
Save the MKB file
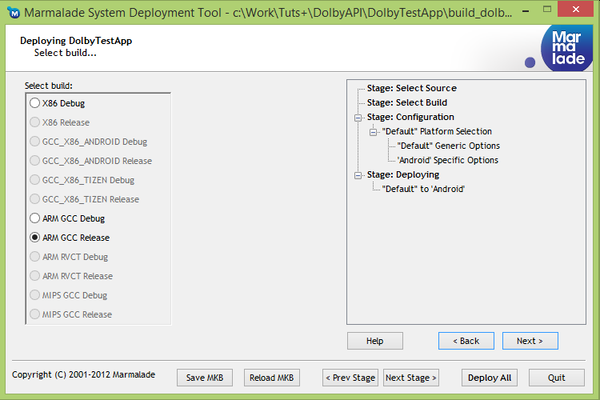(205, 378)
